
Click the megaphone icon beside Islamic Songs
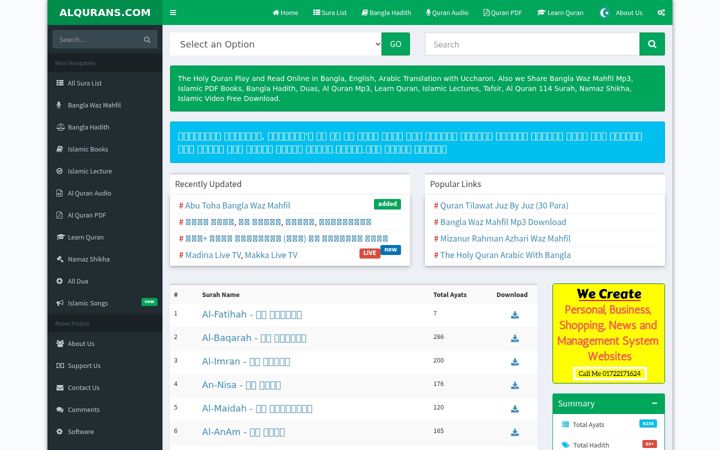click(60, 303)
